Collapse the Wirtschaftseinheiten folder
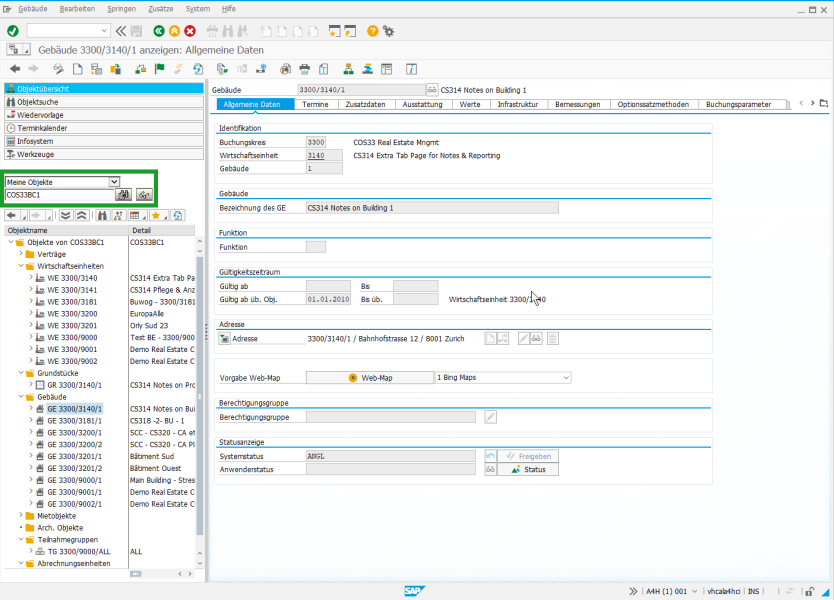 (21, 266)
